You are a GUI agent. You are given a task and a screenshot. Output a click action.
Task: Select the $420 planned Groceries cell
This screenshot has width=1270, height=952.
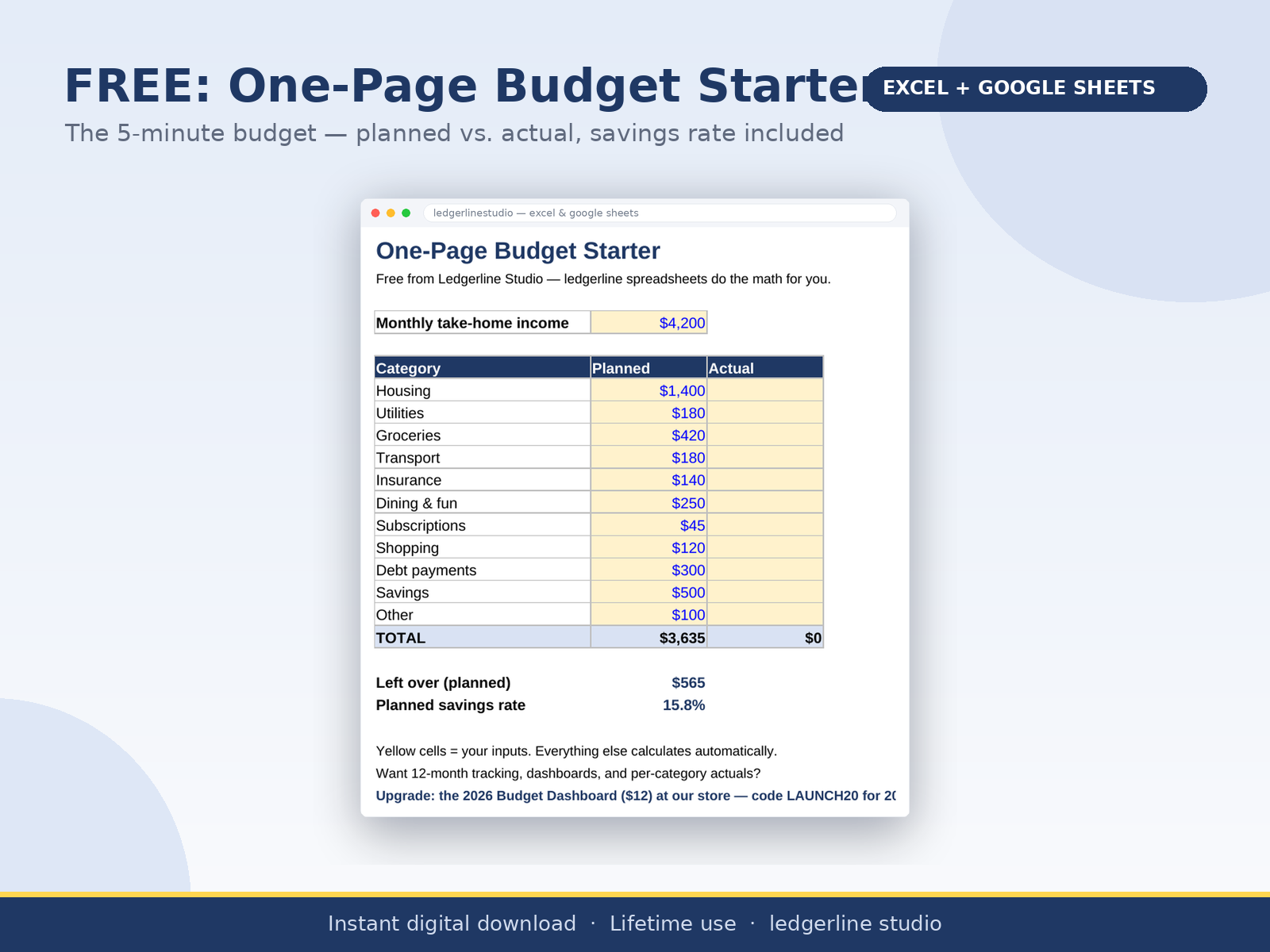click(x=648, y=435)
